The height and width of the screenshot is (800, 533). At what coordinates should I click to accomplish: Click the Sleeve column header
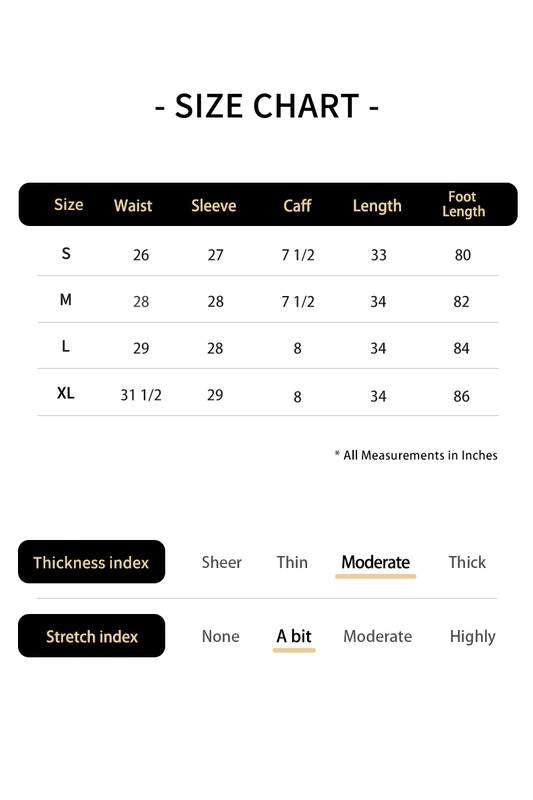[x=214, y=206]
